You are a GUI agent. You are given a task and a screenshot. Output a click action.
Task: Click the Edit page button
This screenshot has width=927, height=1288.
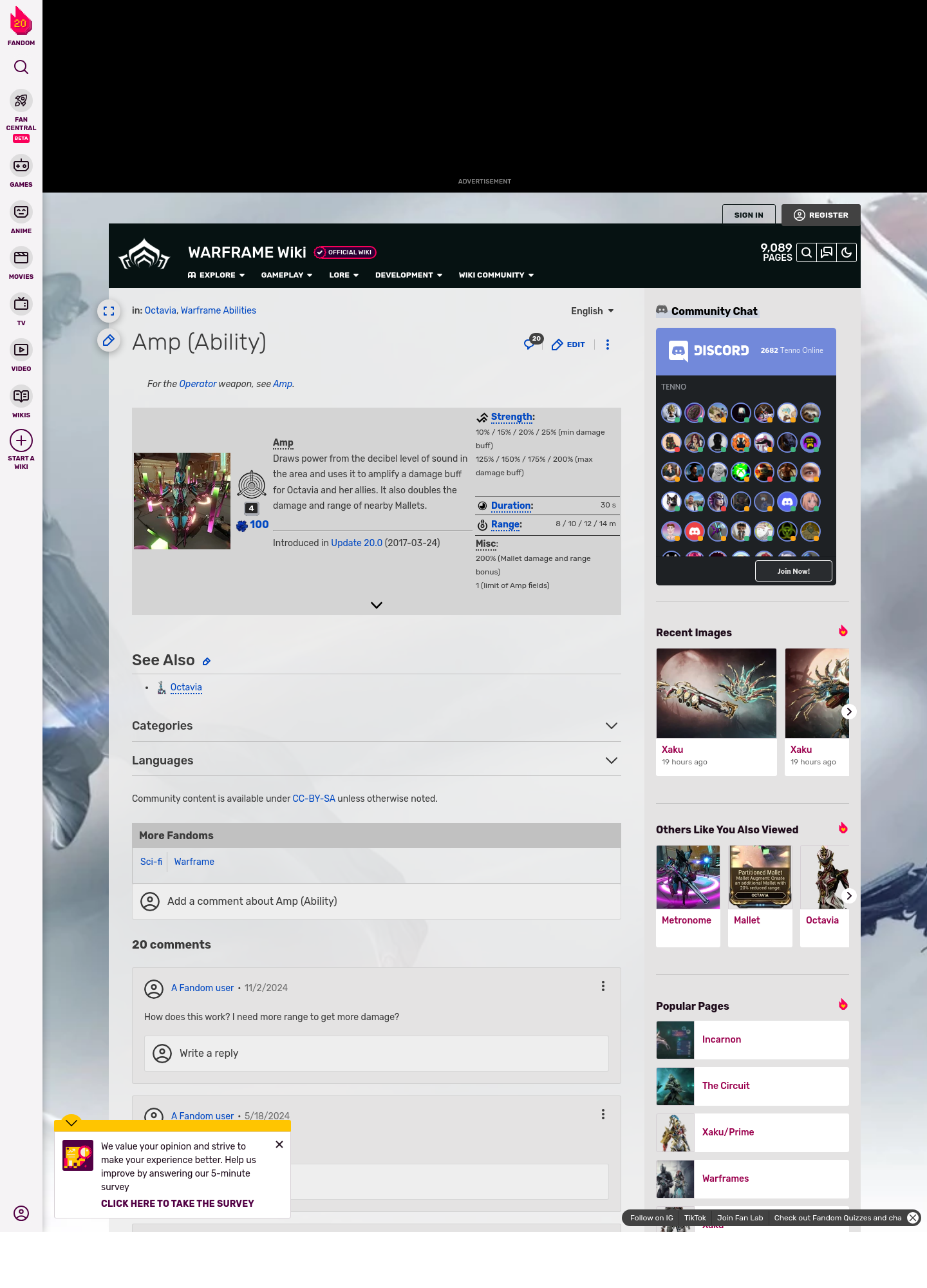pyautogui.click(x=568, y=345)
